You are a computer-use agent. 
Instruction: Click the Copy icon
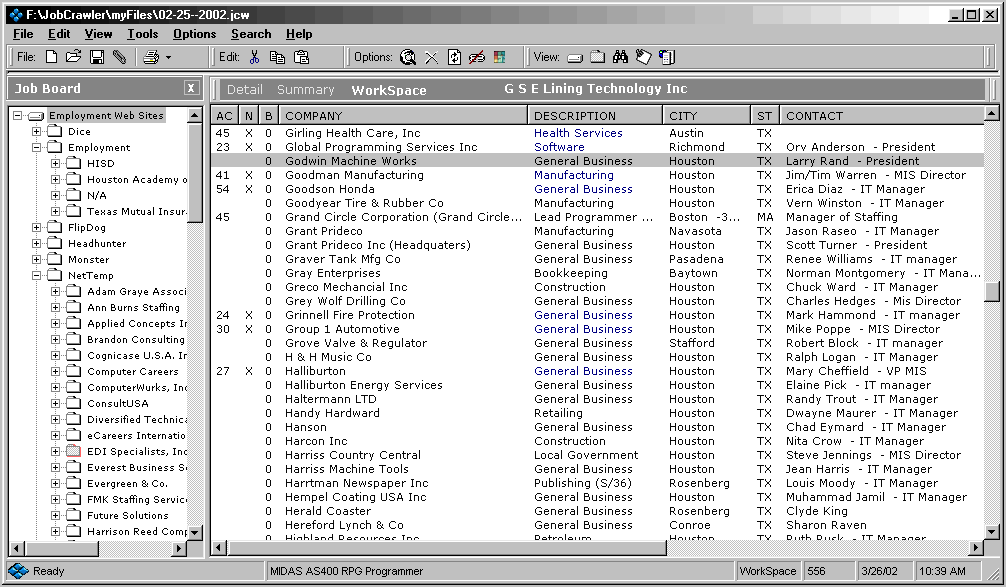pos(279,57)
